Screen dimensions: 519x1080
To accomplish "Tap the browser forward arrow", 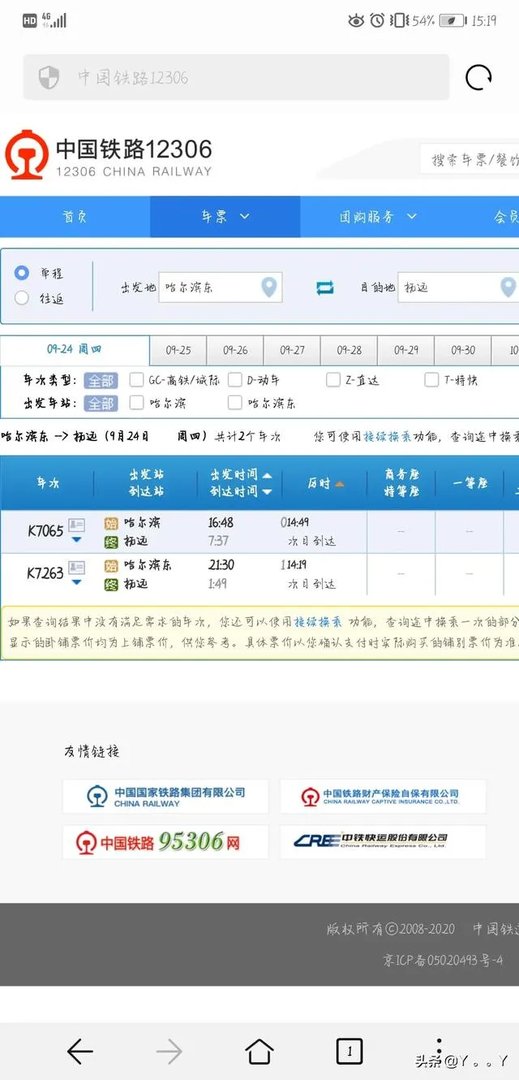I will coord(169,1051).
